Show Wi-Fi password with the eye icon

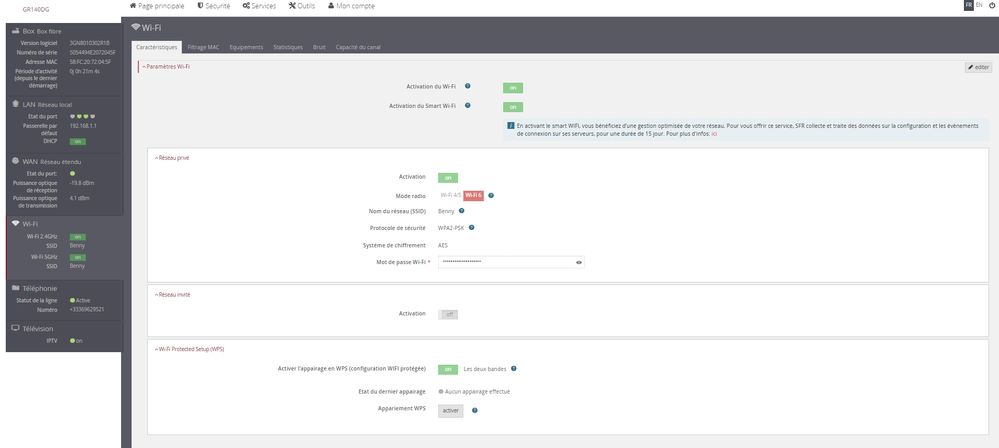(578, 262)
